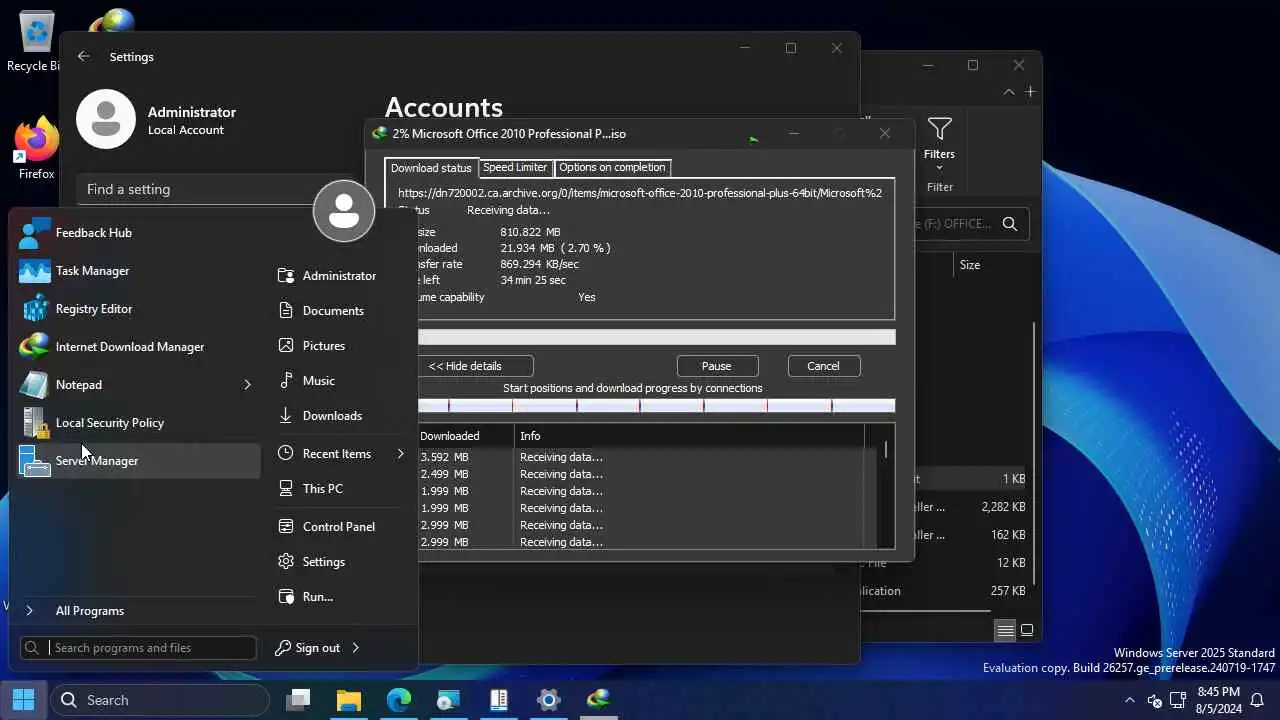Click the connections progress segments bar

[656, 405]
